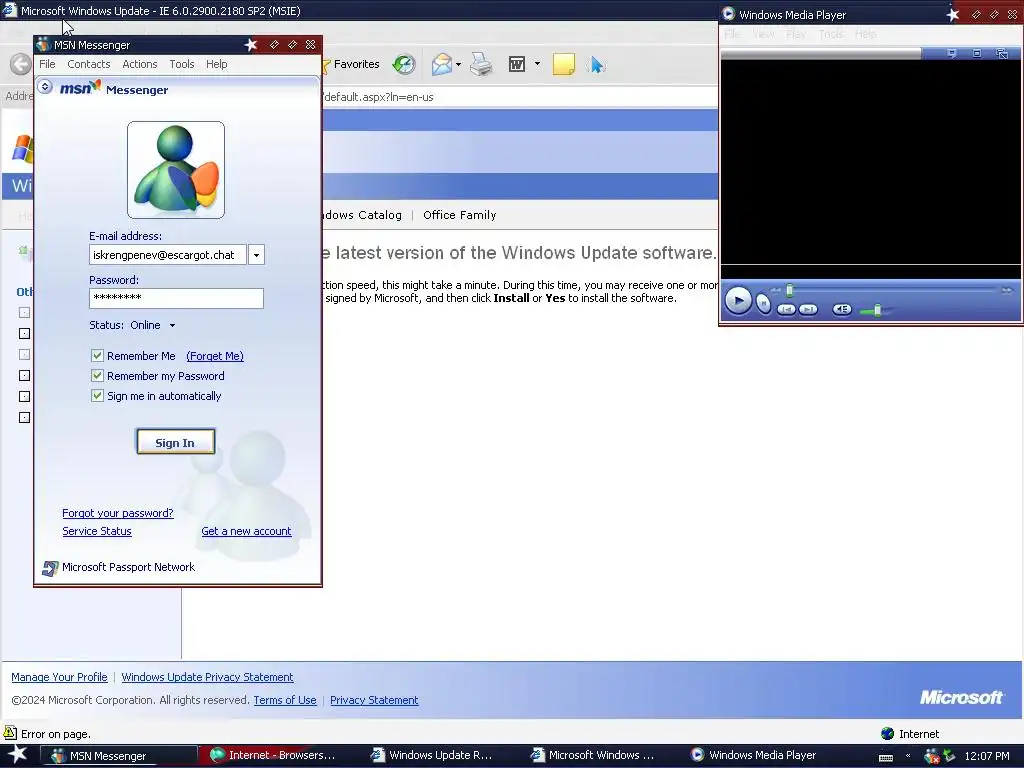Click the Next track button in Media Player
This screenshot has width=1024, height=768.
(808, 309)
